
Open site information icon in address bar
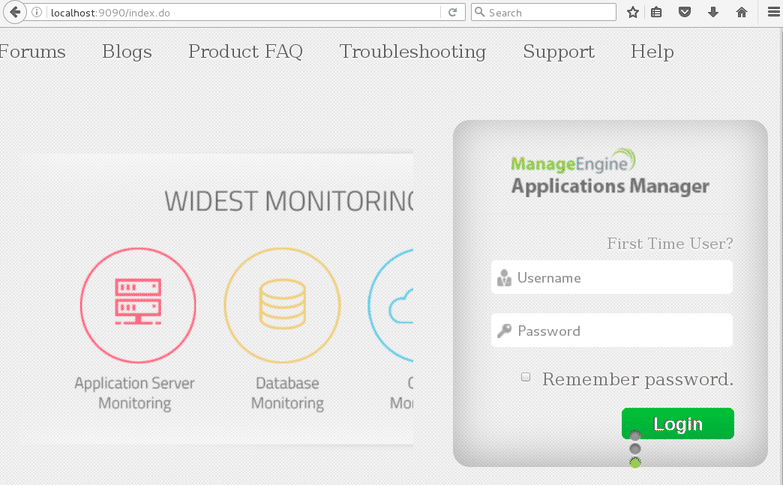(36, 12)
